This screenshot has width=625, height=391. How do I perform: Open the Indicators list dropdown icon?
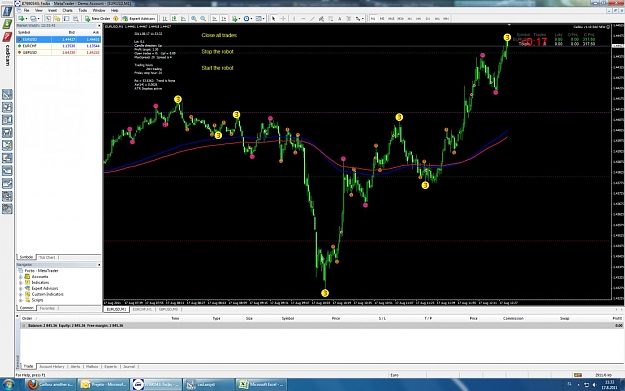236,18
